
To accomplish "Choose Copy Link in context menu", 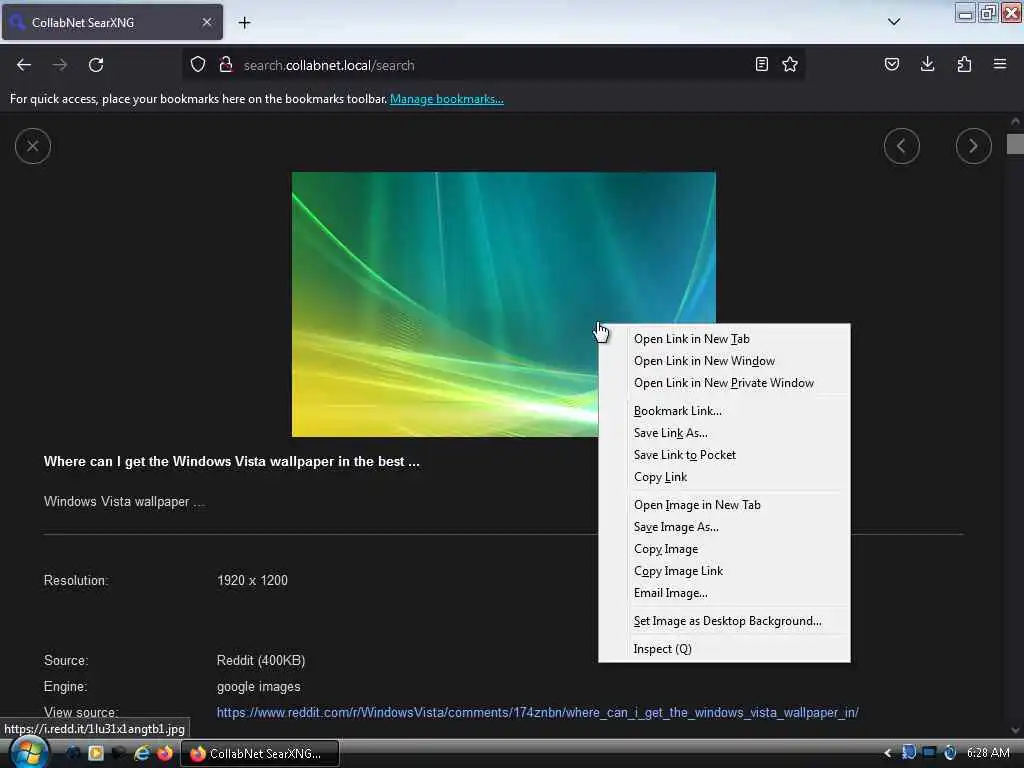I will (724, 477).
